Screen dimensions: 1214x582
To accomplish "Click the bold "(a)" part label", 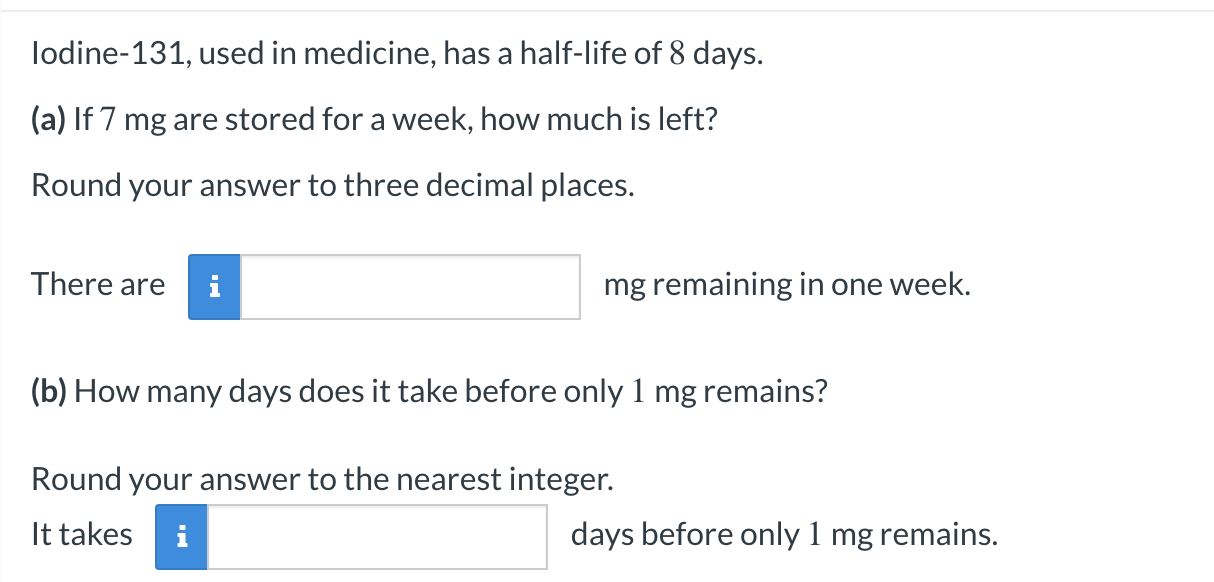I will 49,121.
